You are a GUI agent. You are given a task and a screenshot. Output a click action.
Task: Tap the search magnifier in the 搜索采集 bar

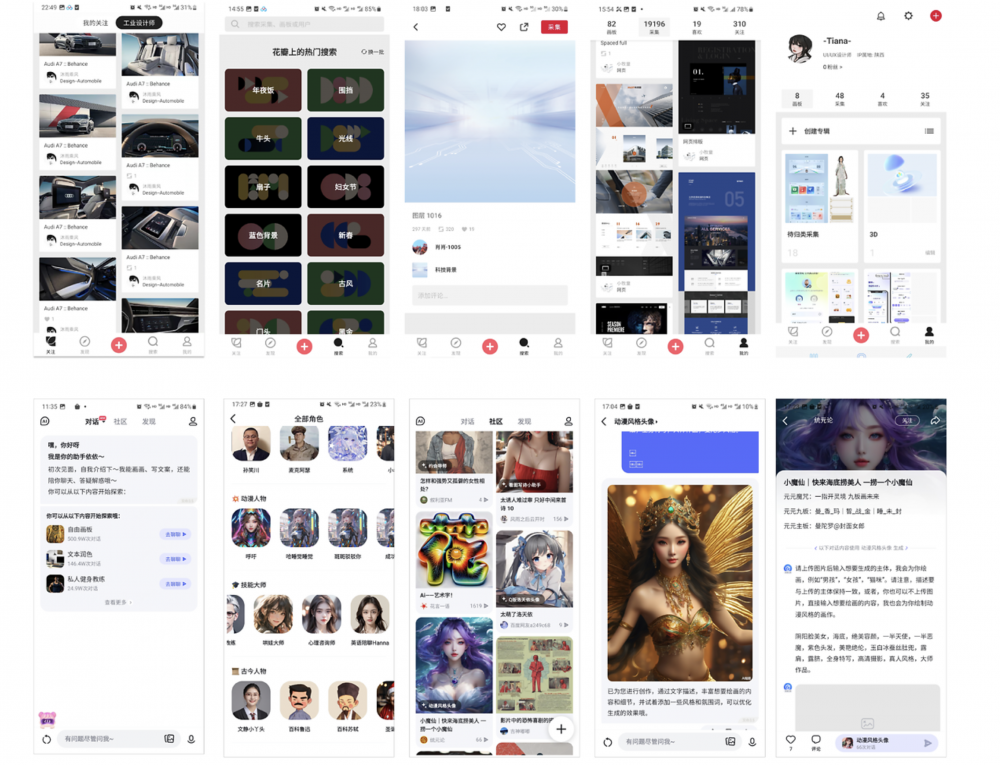(x=236, y=23)
